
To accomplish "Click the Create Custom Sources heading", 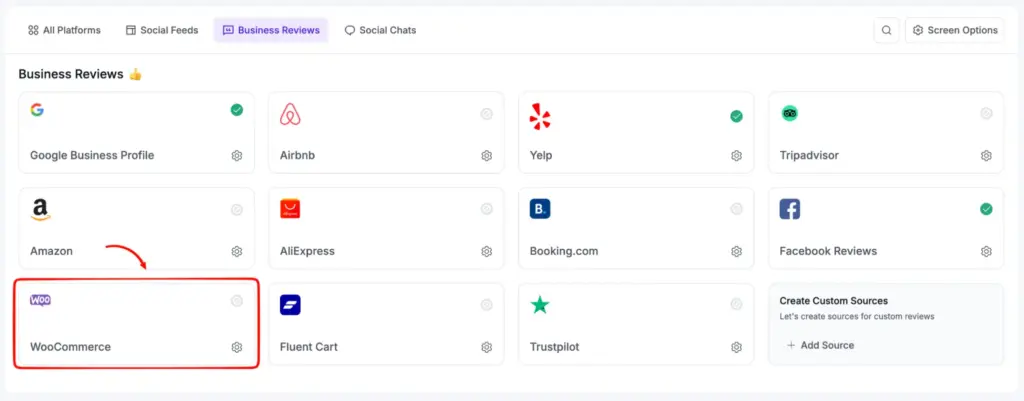I will coord(834,301).
